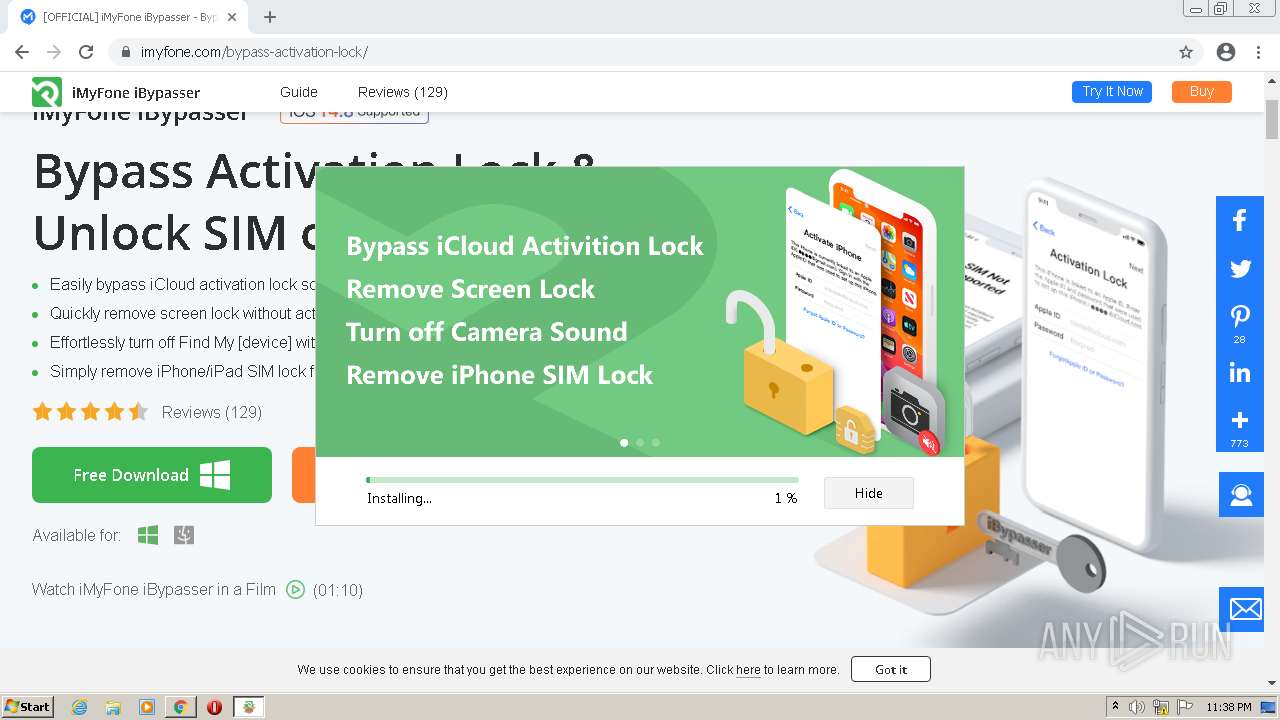Screen dimensions: 1280x720
Task: Open the support chat agent icon
Action: click(1241, 495)
